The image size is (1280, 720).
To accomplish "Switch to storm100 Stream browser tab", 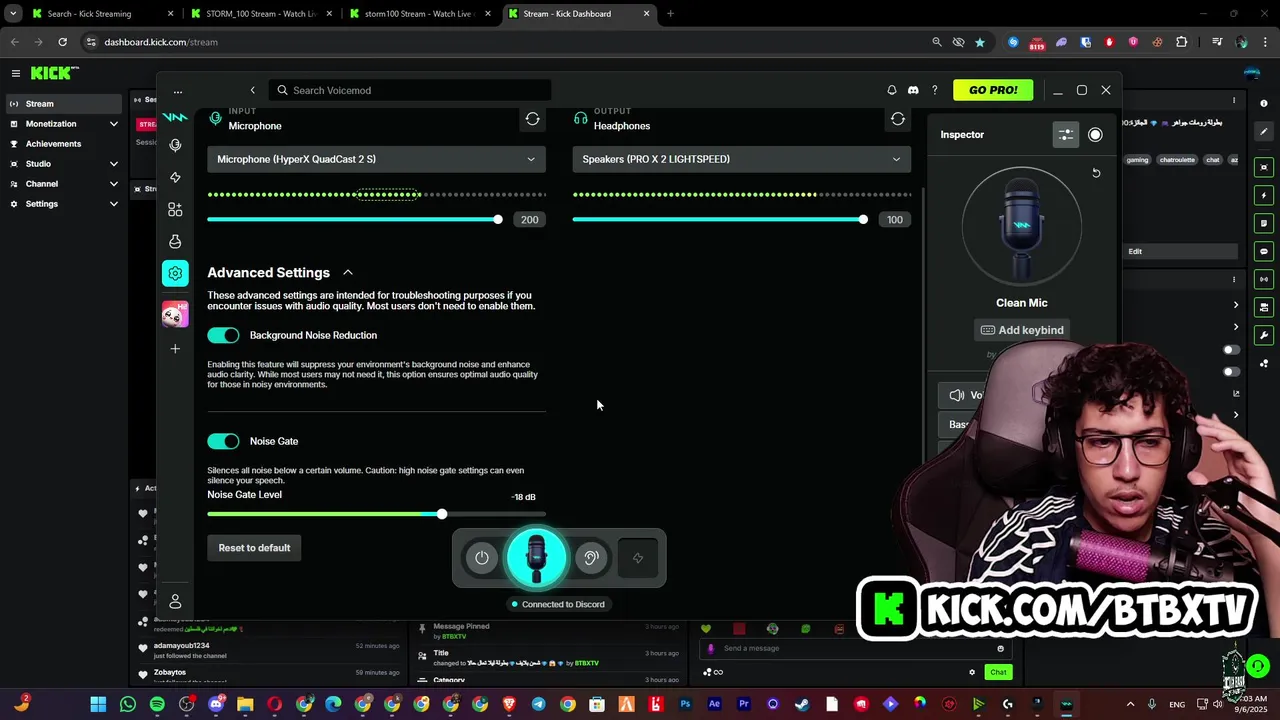I will coord(419,14).
